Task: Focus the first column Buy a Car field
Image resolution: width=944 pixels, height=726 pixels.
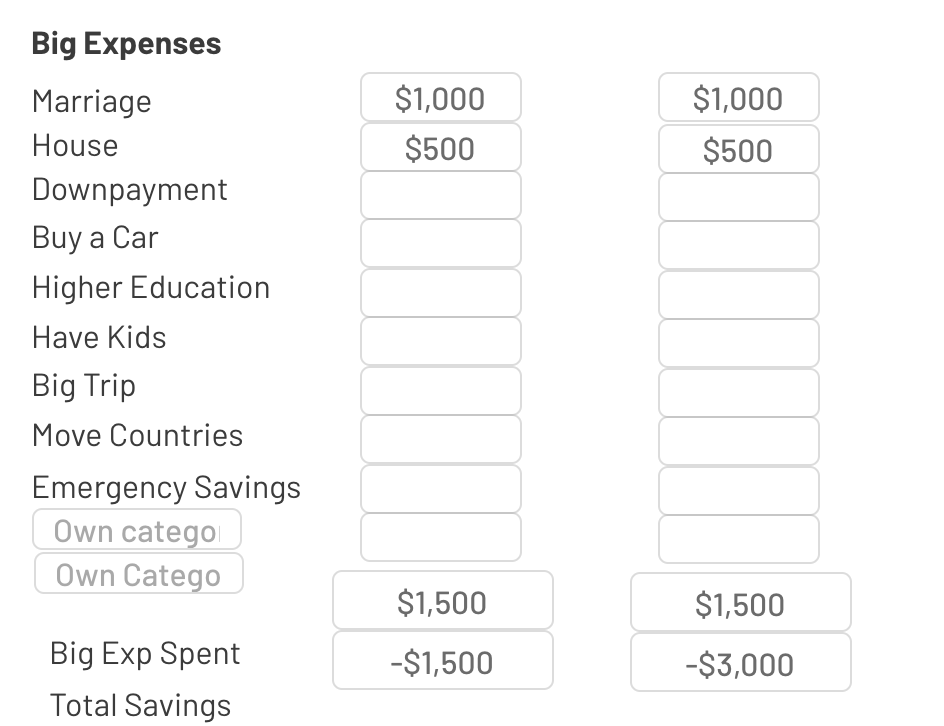Action: [x=441, y=243]
